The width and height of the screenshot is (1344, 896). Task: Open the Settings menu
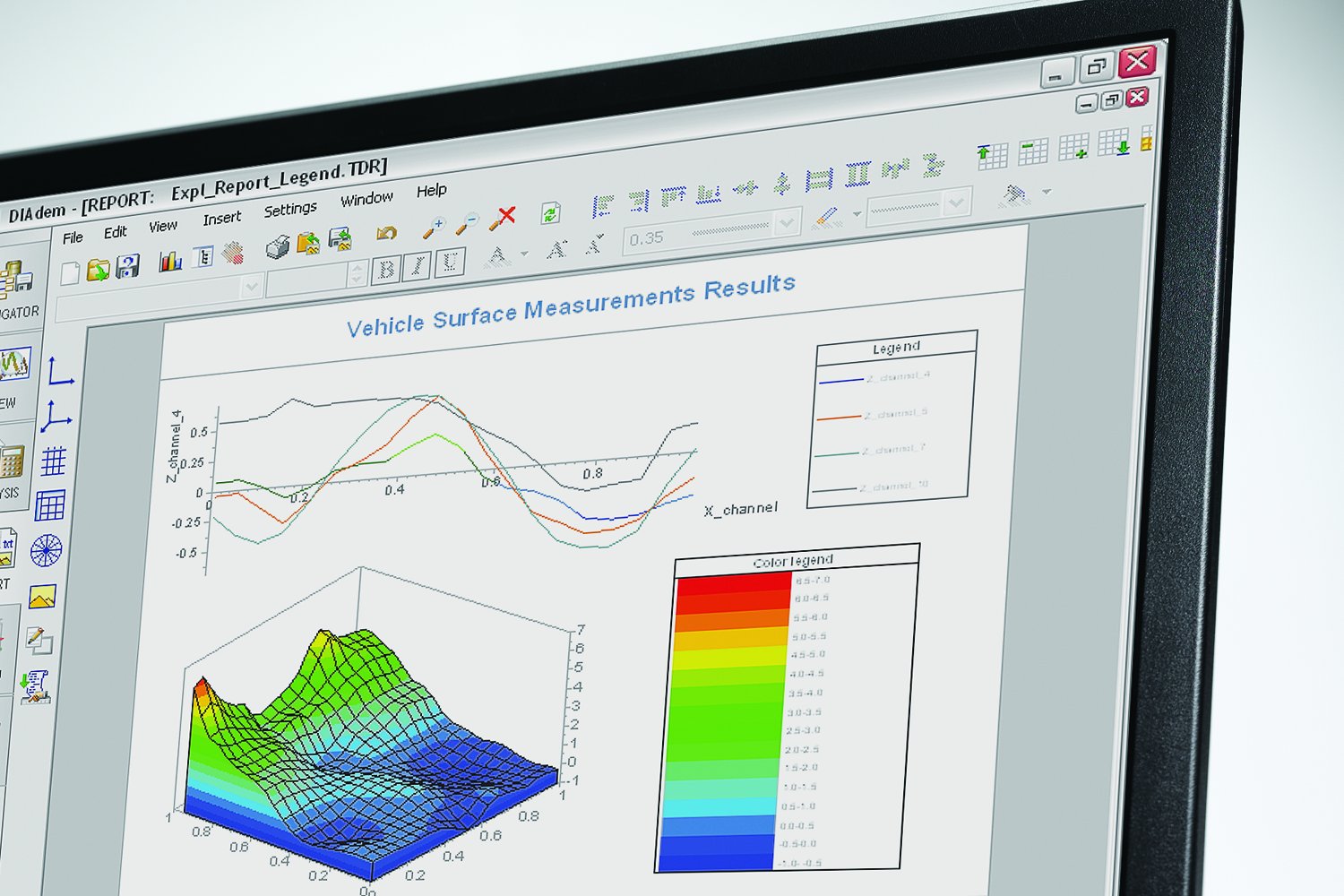(x=290, y=207)
